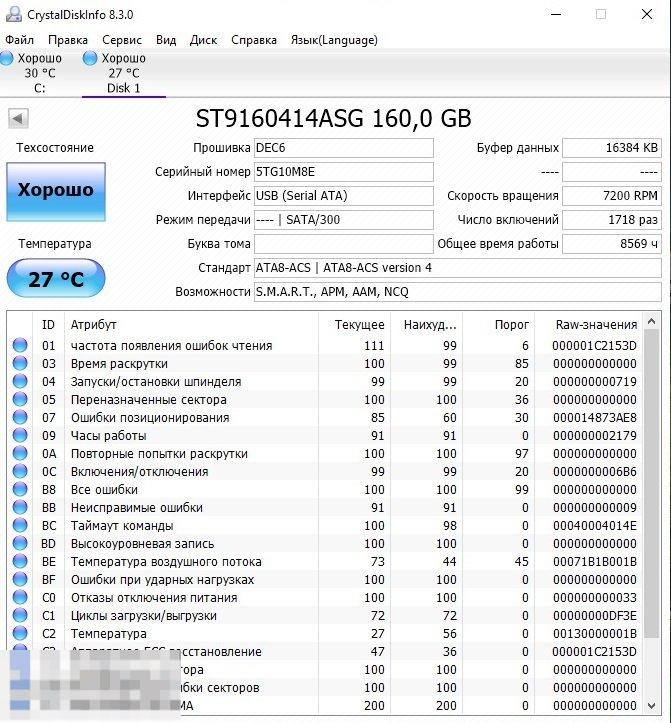Open the Язык(Language) menu

[x=334, y=40]
